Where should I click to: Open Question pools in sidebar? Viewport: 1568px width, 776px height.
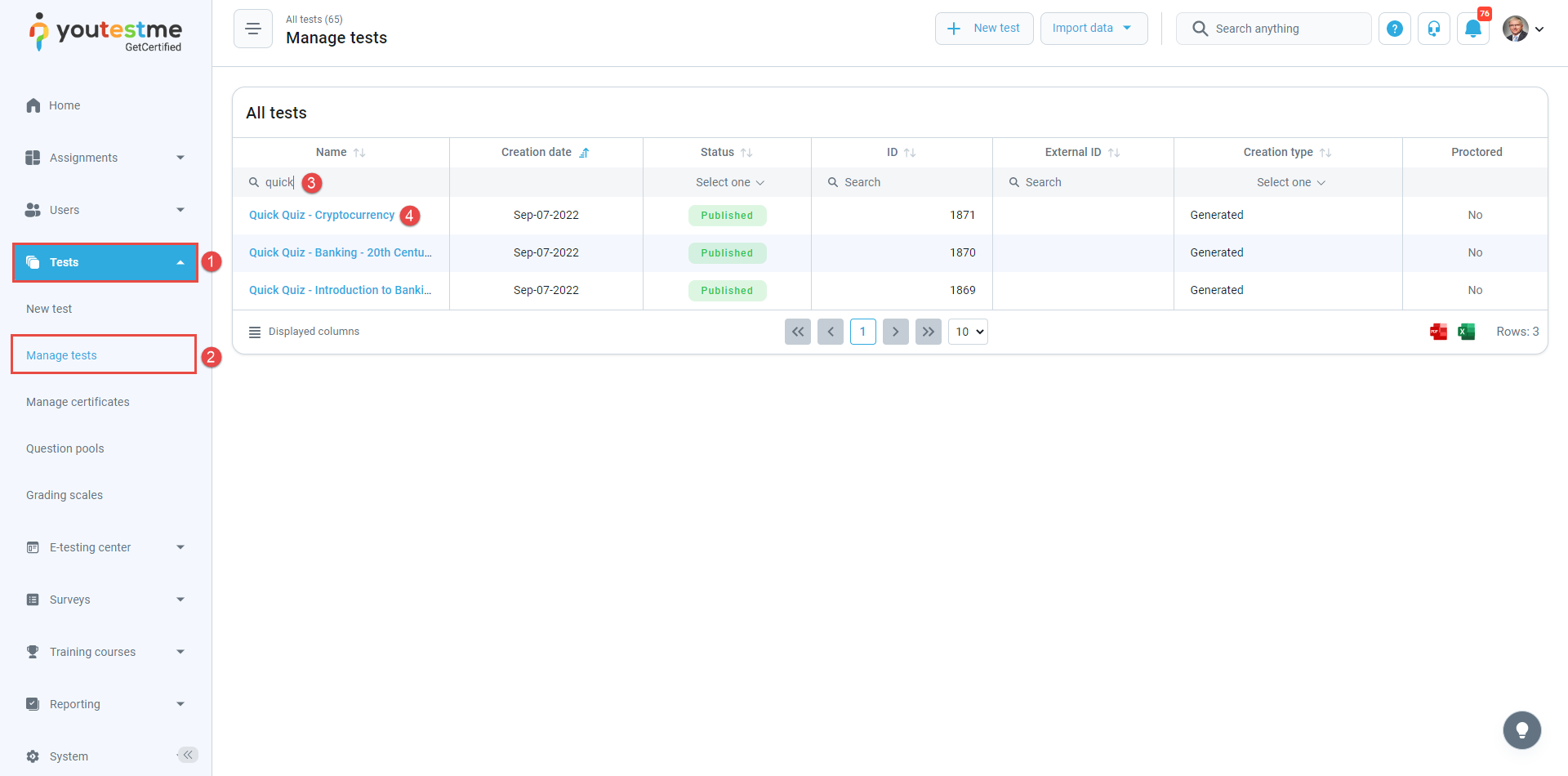tap(65, 448)
